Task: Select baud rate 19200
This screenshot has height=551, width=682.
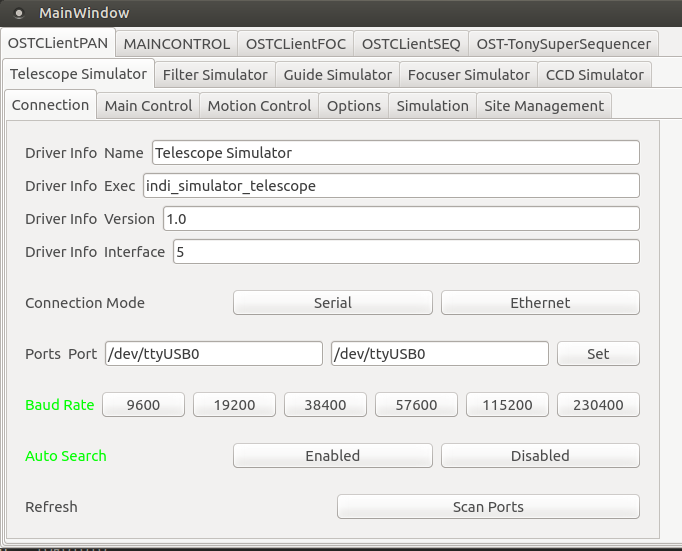Action: pyautogui.click(x=234, y=405)
